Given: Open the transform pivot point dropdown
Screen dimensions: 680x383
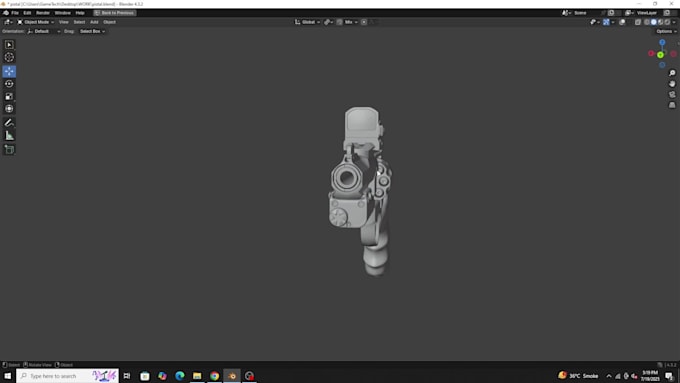Looking at the screenshot, I should (330, 22).
